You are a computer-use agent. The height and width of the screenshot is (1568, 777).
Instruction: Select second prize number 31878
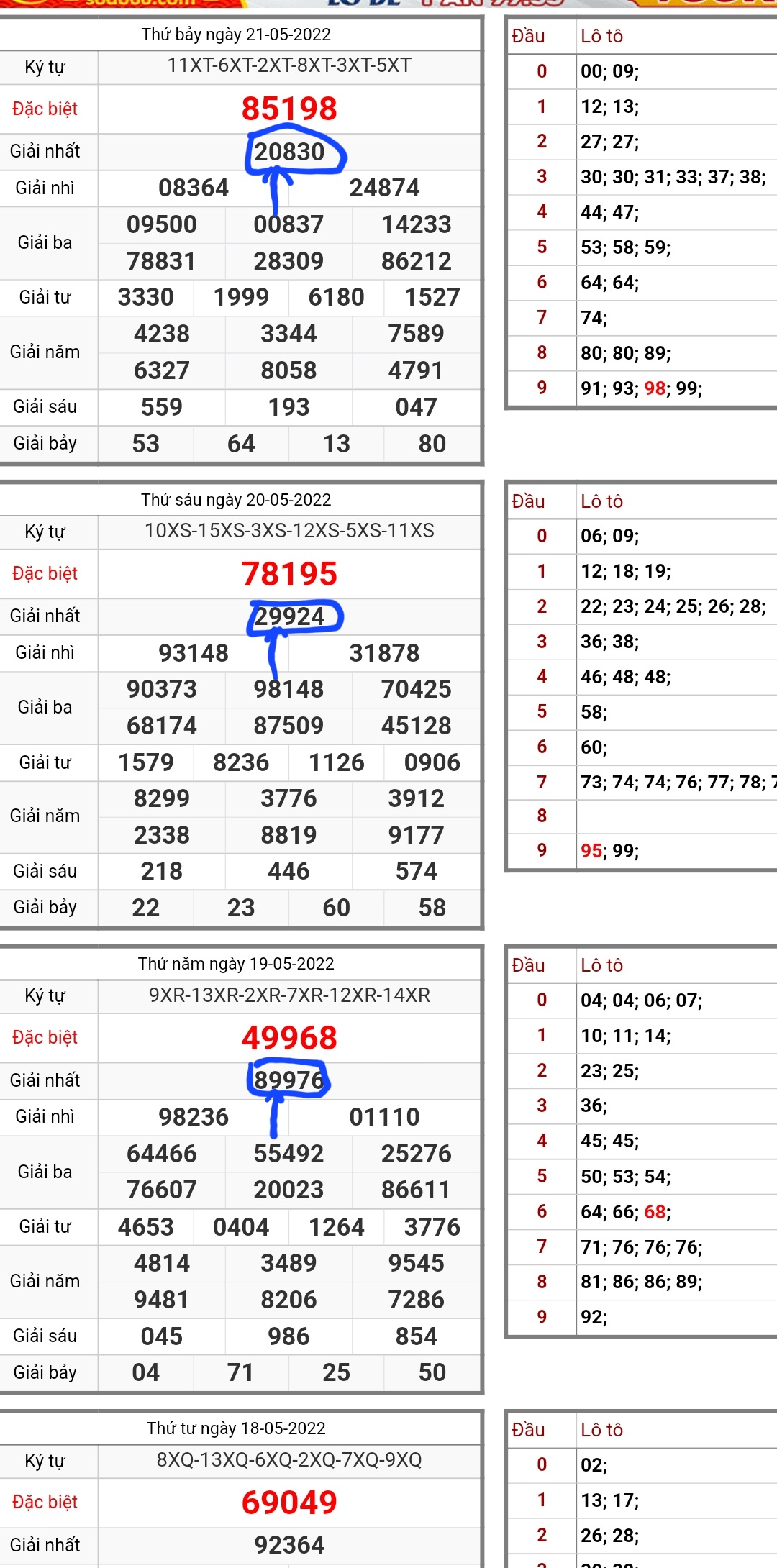(384, 653)
